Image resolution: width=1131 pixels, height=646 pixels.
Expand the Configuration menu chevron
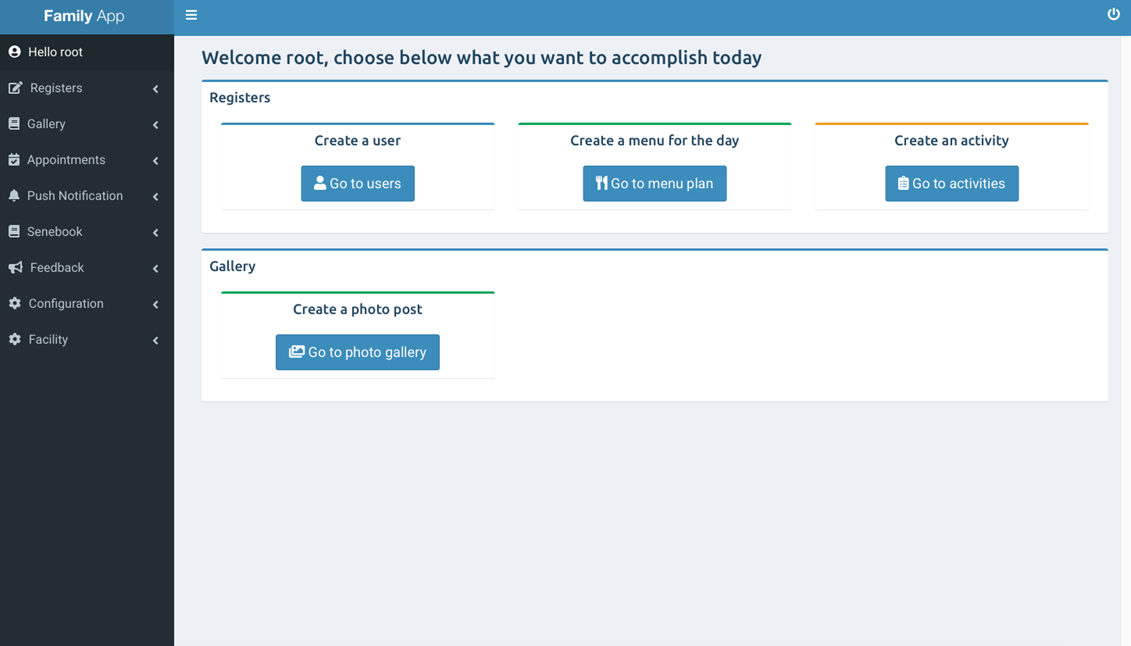pyautogui.click(x=156, y=305)
